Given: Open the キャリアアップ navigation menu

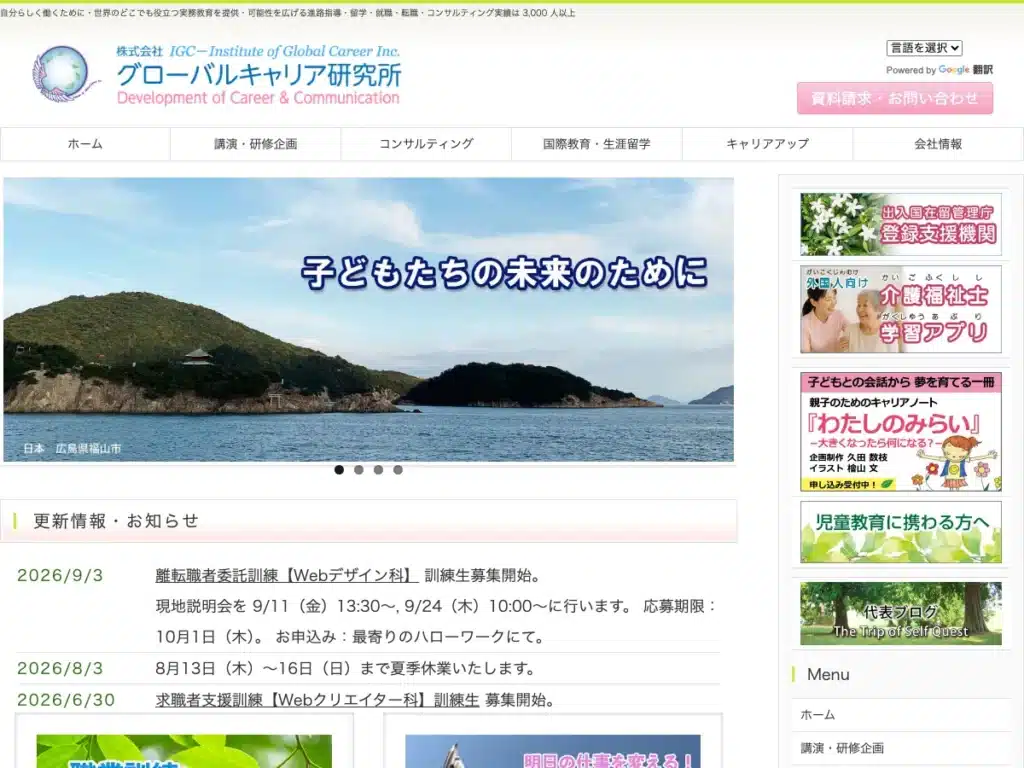Looking at the screenshot, I should click(767, 144).
